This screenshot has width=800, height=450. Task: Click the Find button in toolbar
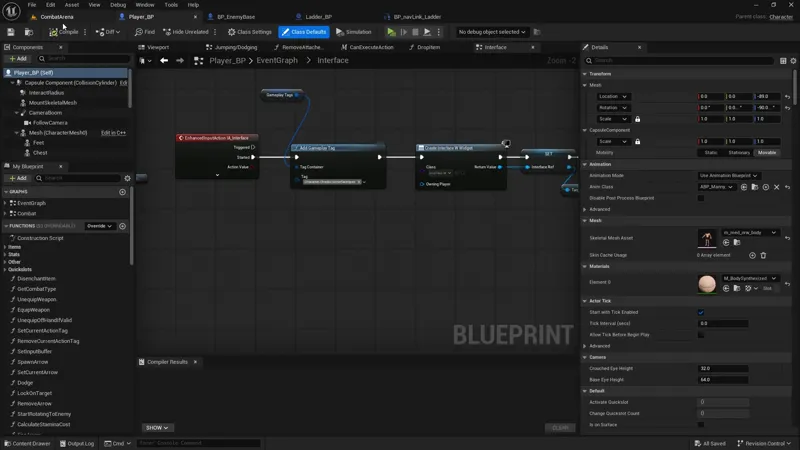(x=145, y=32)
